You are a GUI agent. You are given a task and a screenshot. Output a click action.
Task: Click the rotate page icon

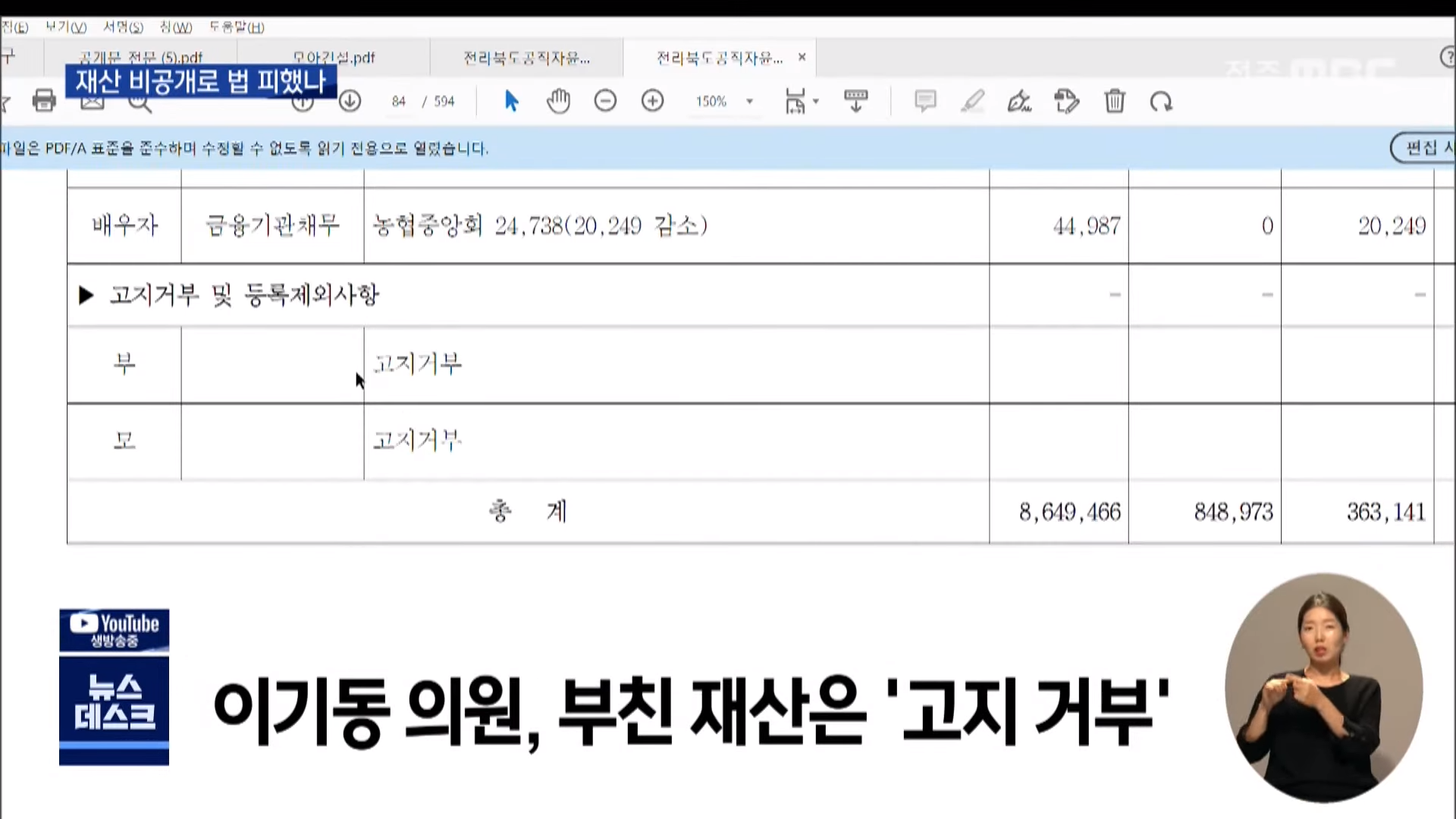coord(1161,101)
